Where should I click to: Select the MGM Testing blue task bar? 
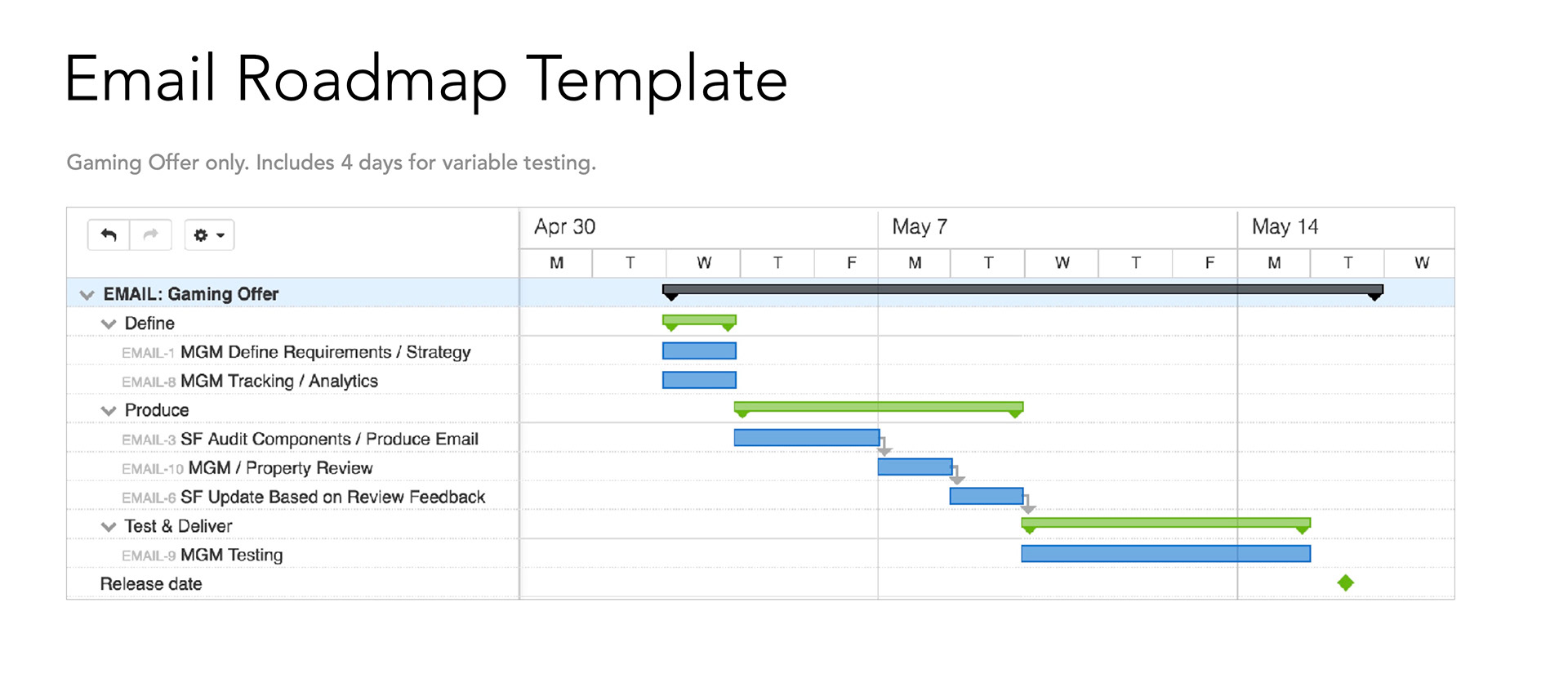coord(1165,554)
